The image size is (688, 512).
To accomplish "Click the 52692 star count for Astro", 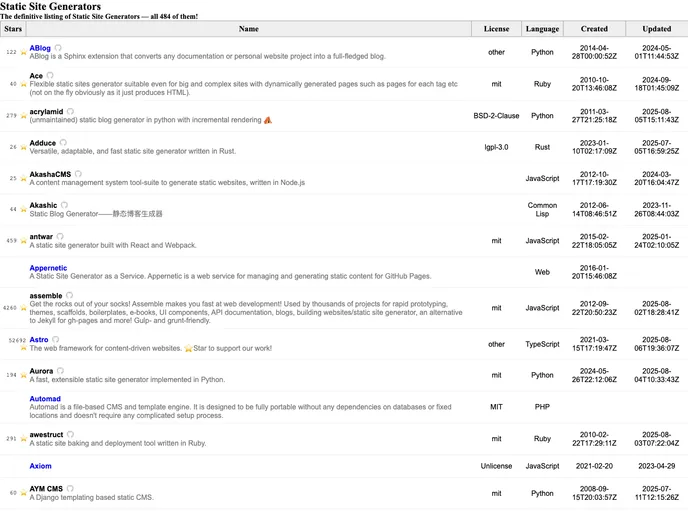I will 18,340.
